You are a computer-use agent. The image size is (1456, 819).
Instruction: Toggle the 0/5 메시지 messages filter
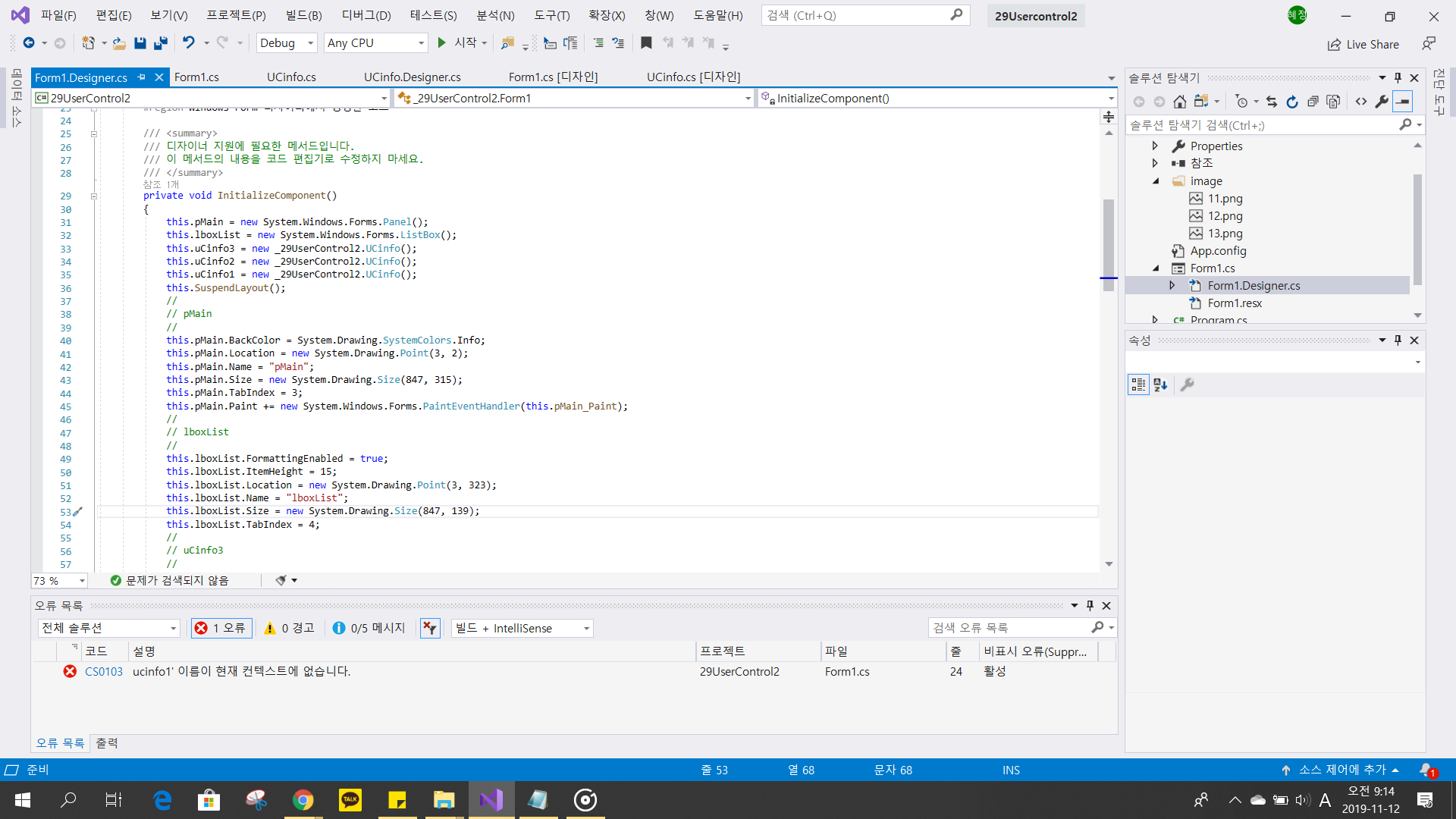(x=369, y=628)
